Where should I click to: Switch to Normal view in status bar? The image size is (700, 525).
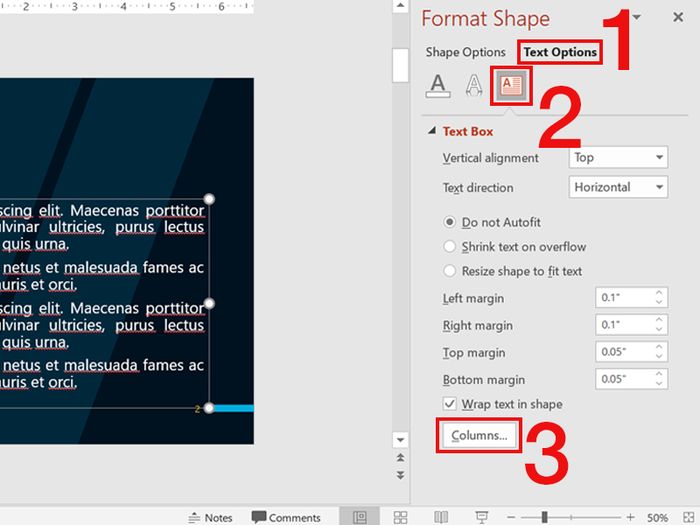[358, 517]
